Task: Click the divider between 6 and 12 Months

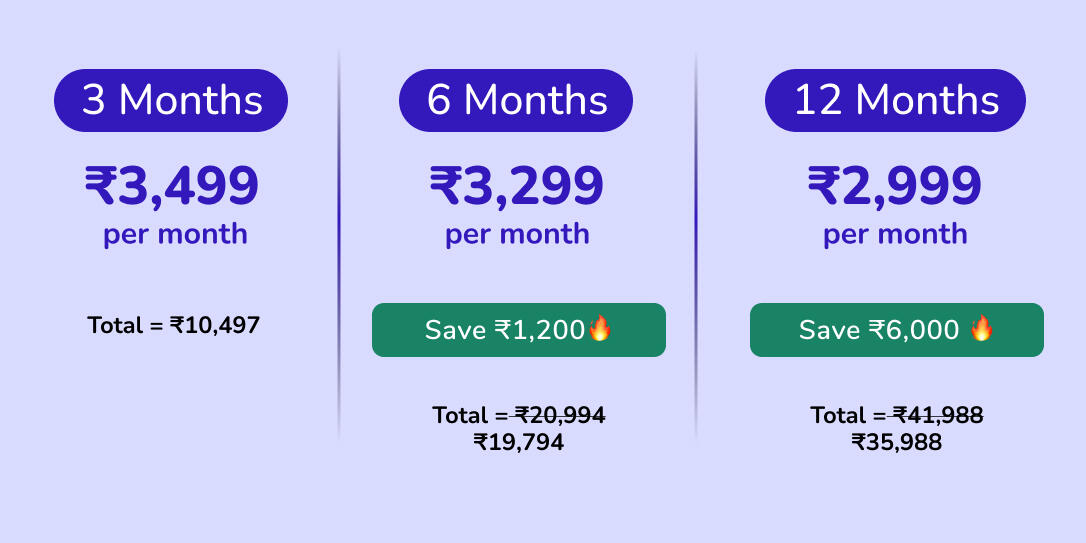Action: pos(696,245)
